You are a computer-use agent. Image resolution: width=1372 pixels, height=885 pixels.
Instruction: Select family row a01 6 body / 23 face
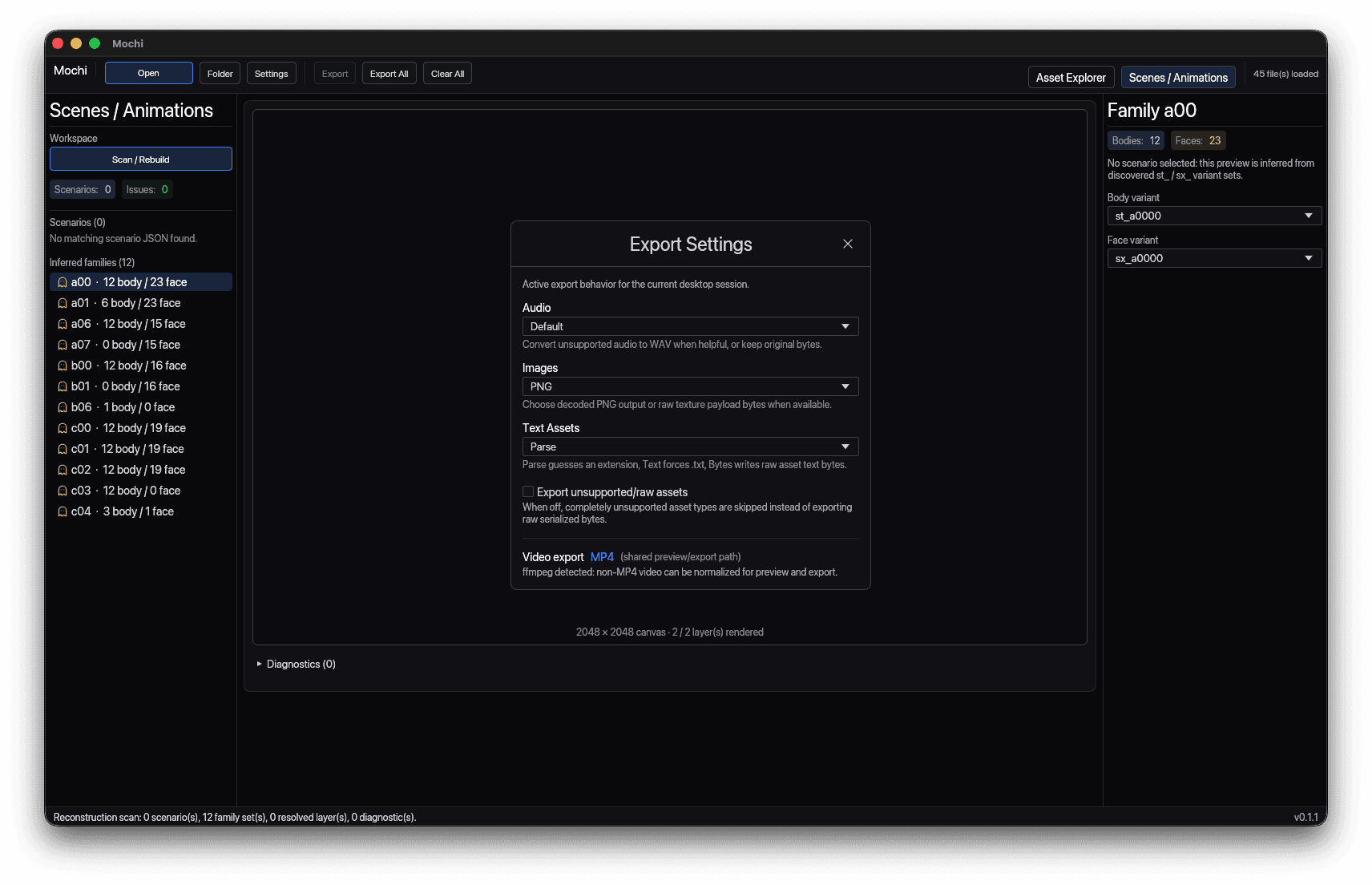click(x=141, y=303)
